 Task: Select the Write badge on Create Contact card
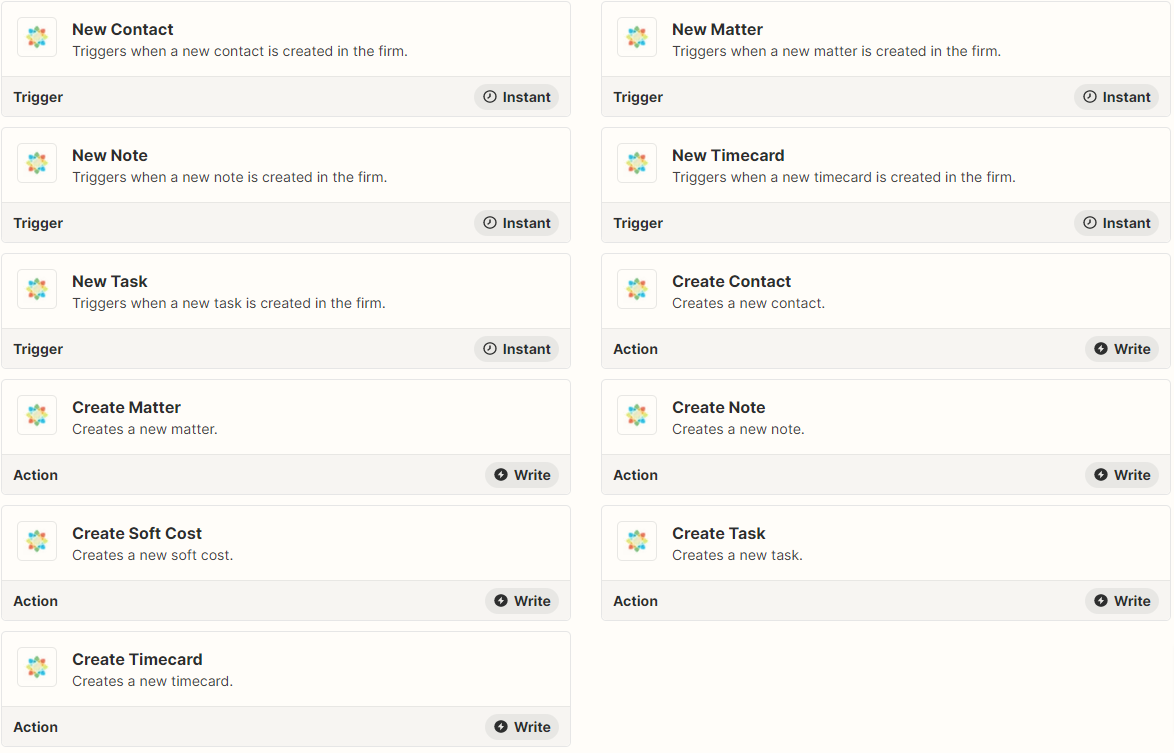coord(1122,349)
